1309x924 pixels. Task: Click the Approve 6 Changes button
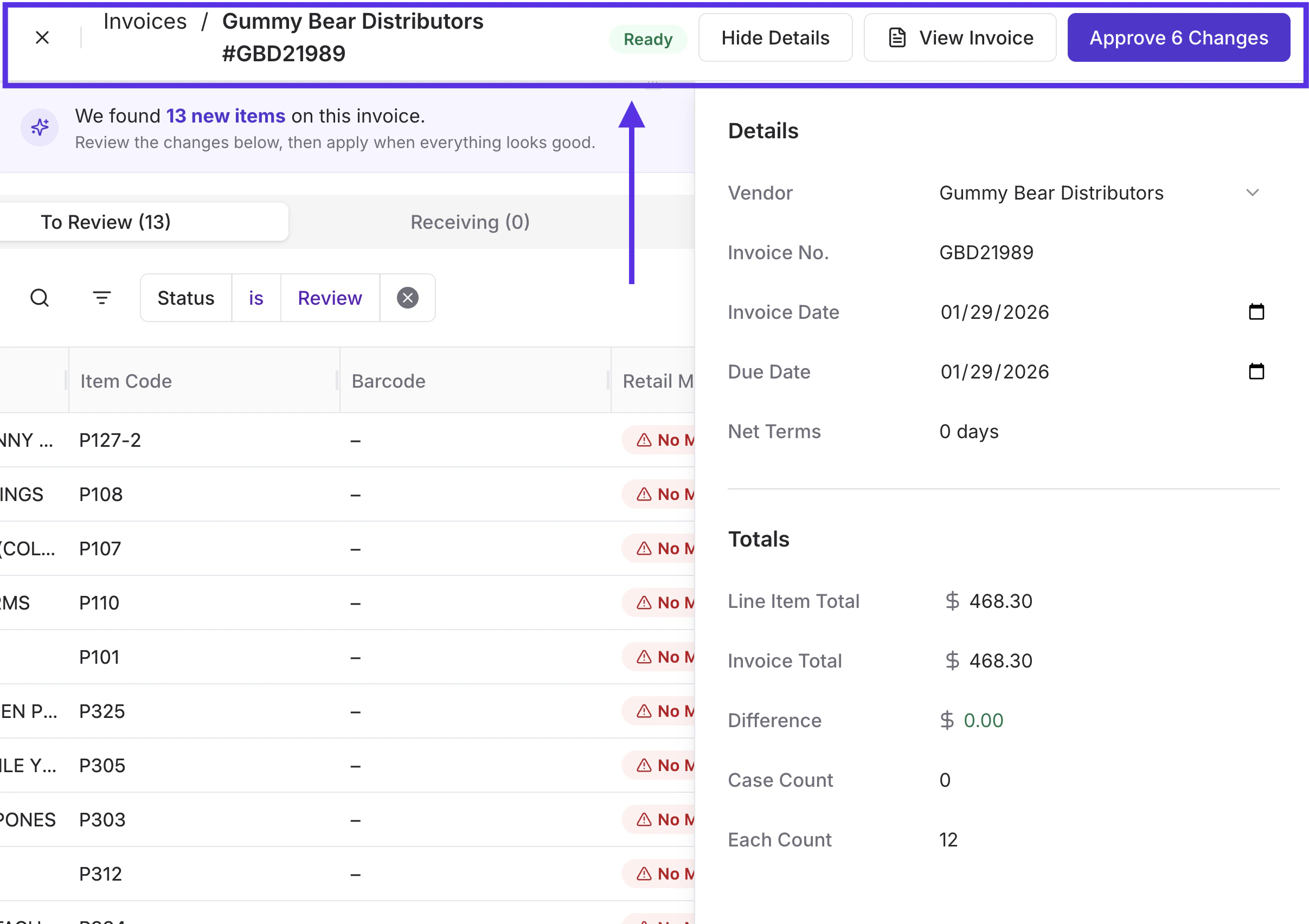tap(1178, 37)
